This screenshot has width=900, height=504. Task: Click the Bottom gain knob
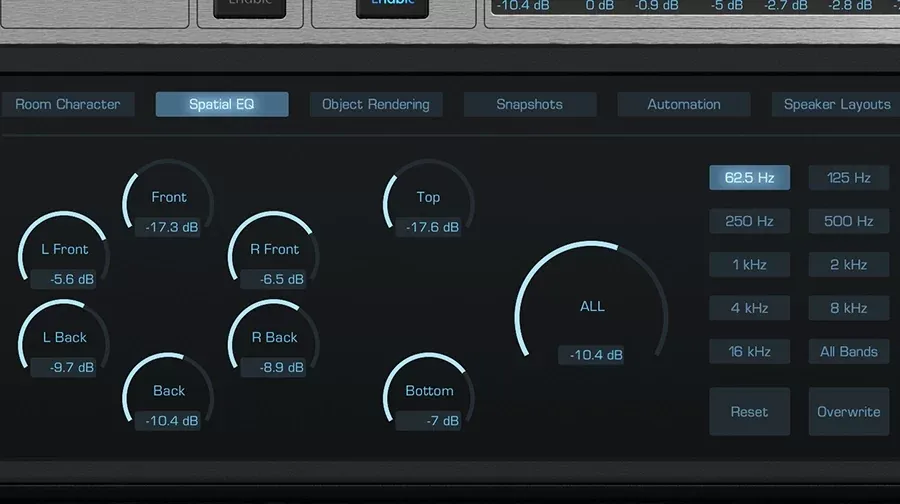tap(428, 390)
